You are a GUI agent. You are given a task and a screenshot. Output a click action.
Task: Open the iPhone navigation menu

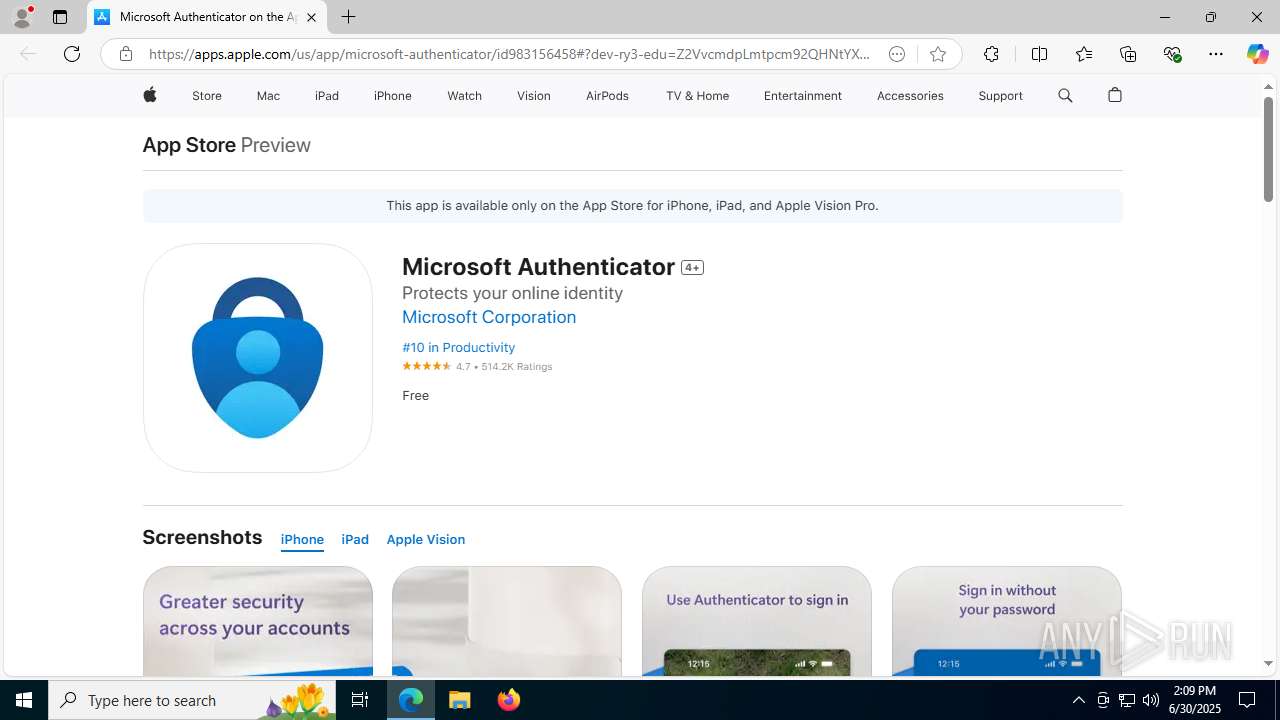click(x=393, y=96)
